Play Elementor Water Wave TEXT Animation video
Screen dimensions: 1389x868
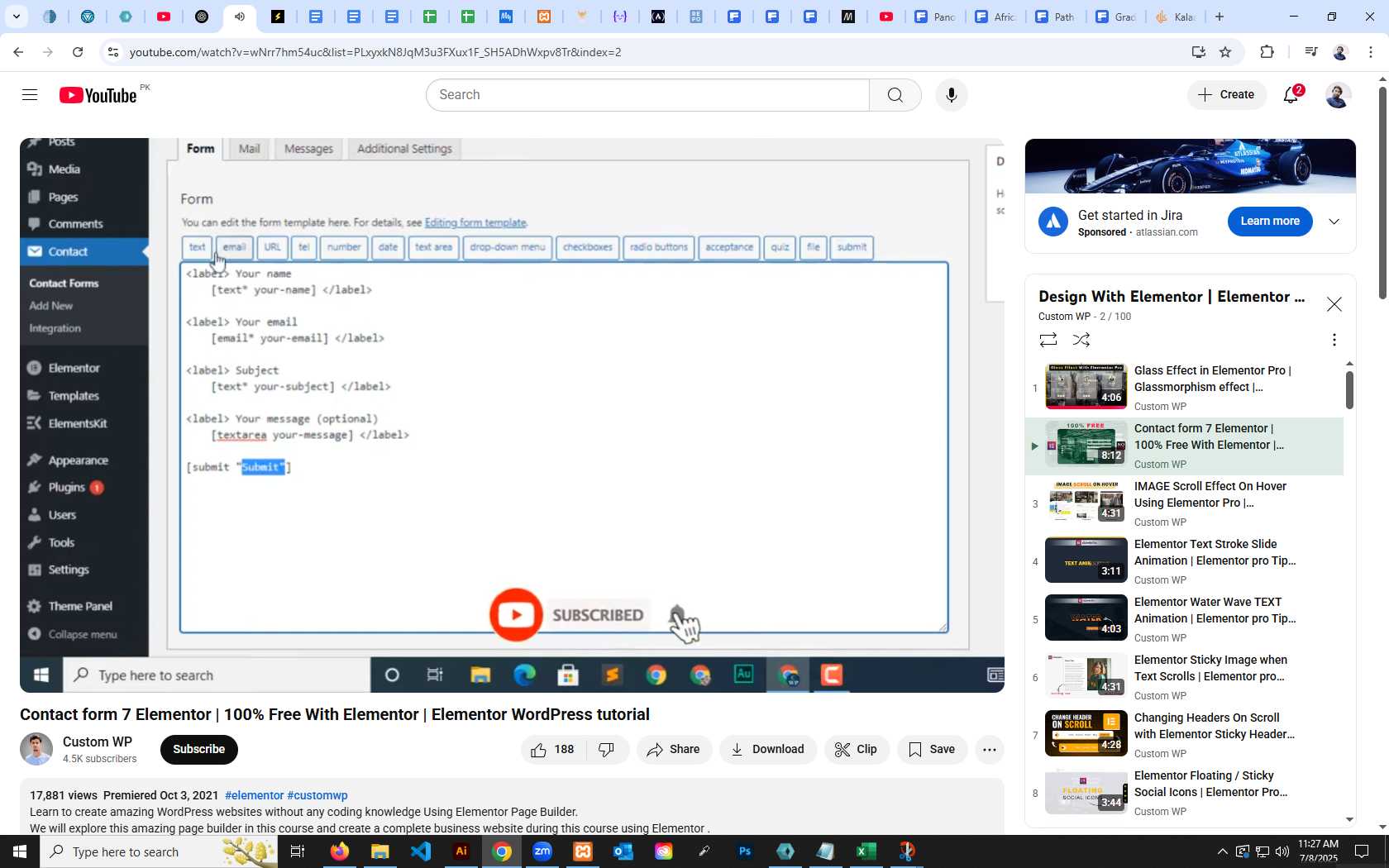(1184, 619)
